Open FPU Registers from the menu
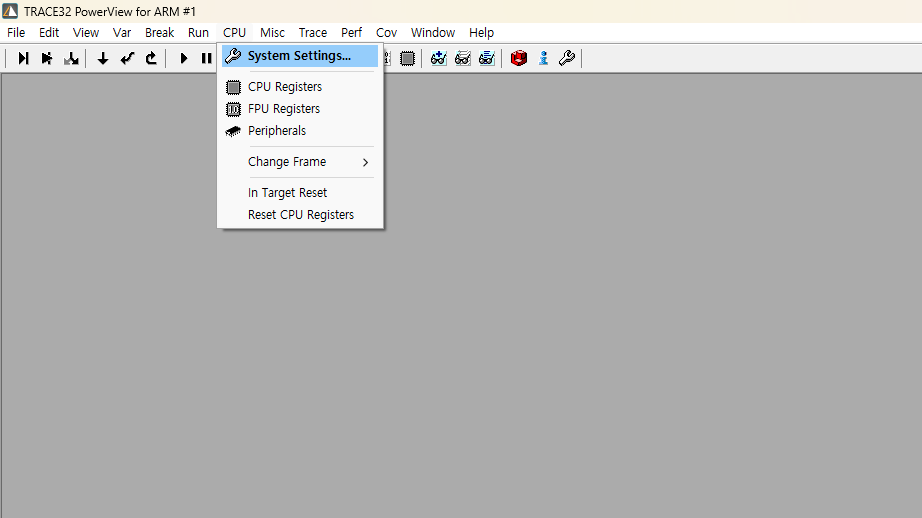The image size is (922, 518). click(283, 109)
